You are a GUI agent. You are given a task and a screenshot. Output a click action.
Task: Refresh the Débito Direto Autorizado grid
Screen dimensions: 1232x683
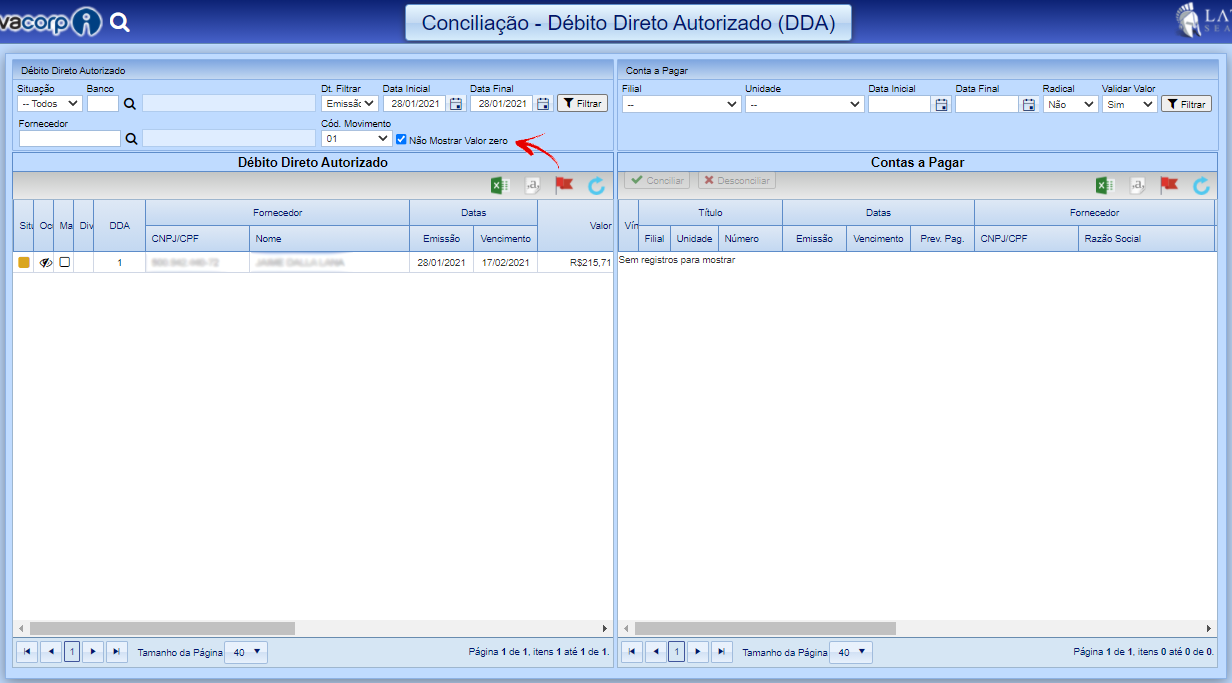pyautogui.click(x=596, y=185)
